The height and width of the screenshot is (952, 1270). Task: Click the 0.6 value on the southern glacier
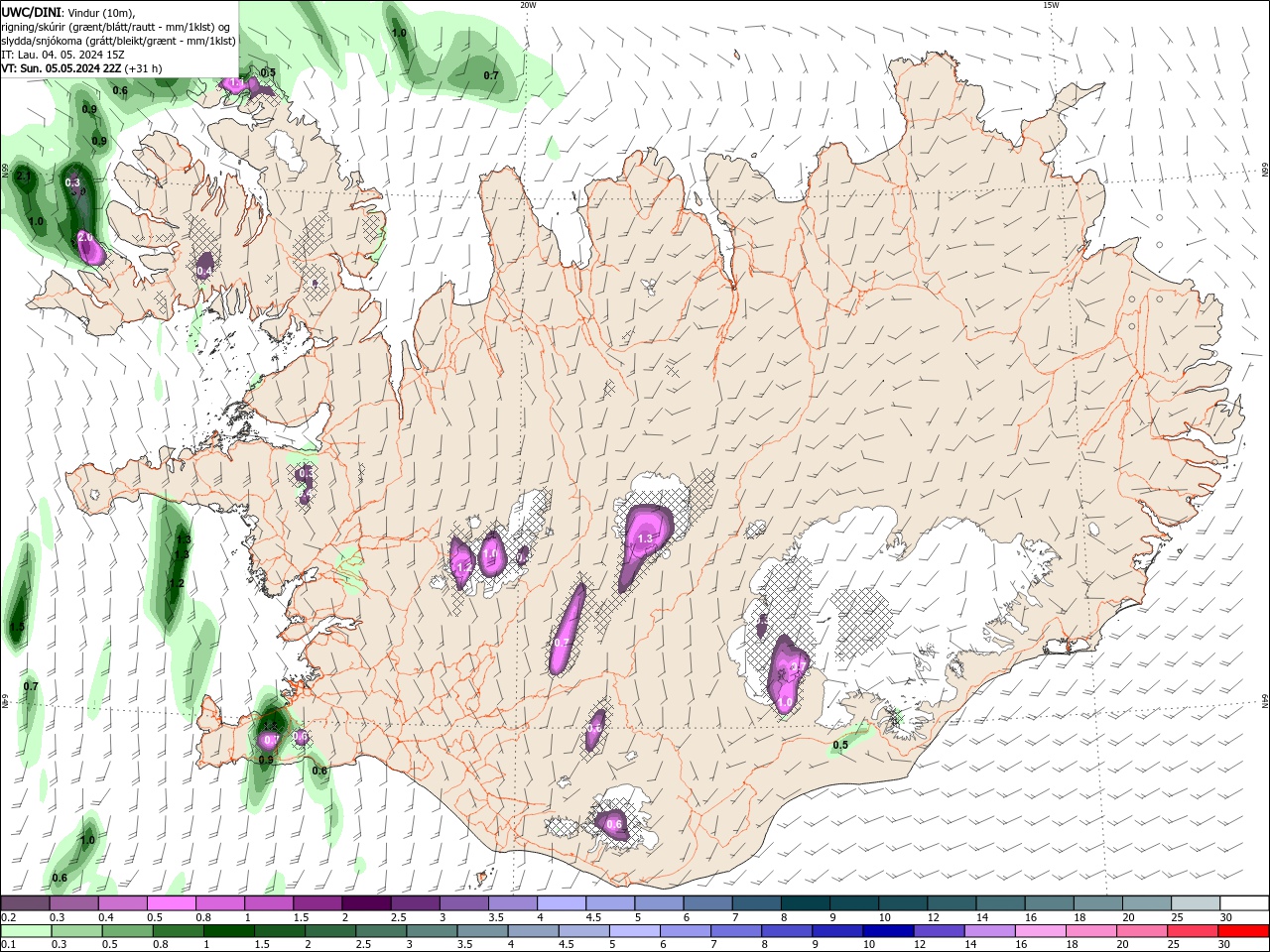[x=613, y=824]
